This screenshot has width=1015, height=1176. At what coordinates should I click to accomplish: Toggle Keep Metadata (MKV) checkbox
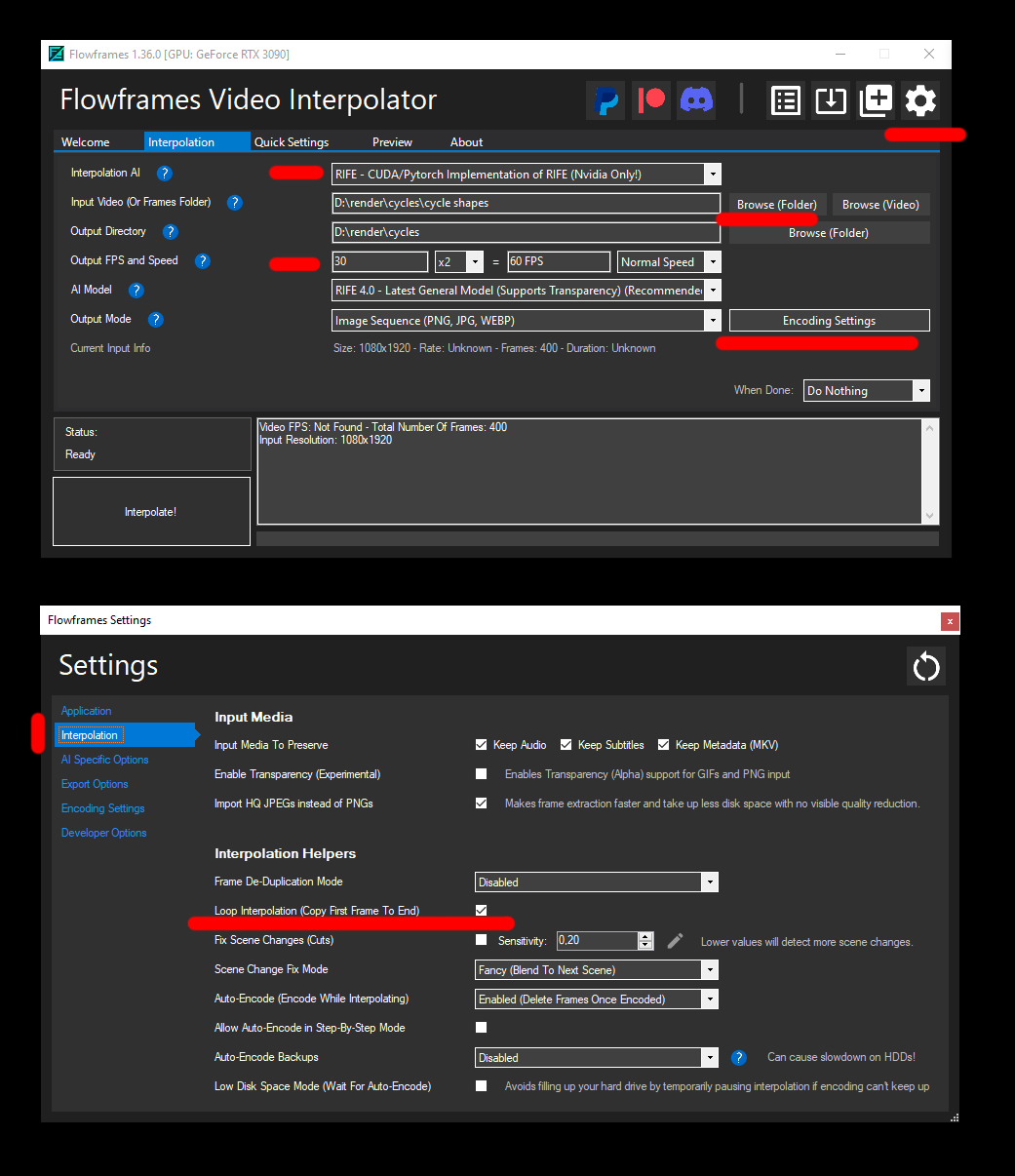click(x=663, y=745)
